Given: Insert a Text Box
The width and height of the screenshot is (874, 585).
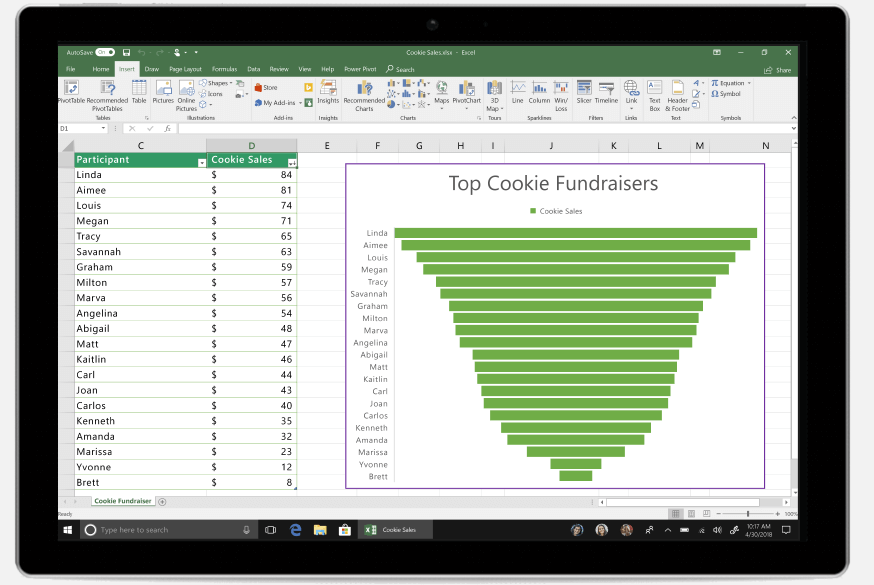Looking at the screenshot, I should 654,95.
